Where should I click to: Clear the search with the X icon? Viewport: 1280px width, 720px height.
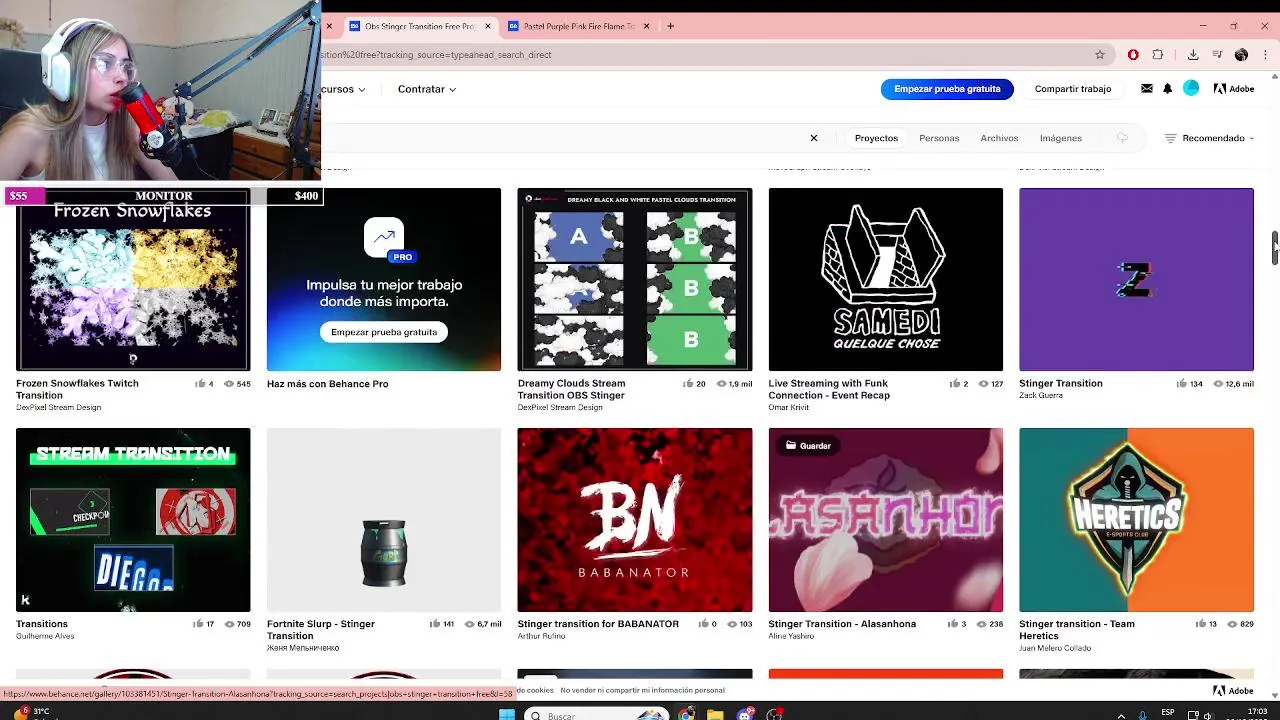tap(814, 138)
